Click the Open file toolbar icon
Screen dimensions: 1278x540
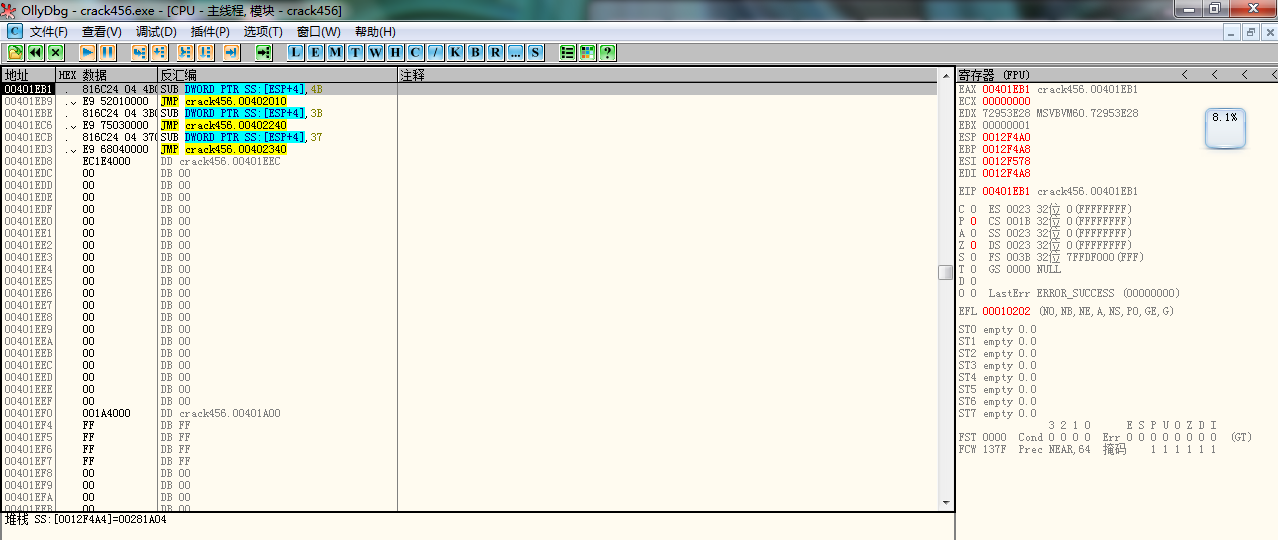pyautogui.click(x=15, y=52)
